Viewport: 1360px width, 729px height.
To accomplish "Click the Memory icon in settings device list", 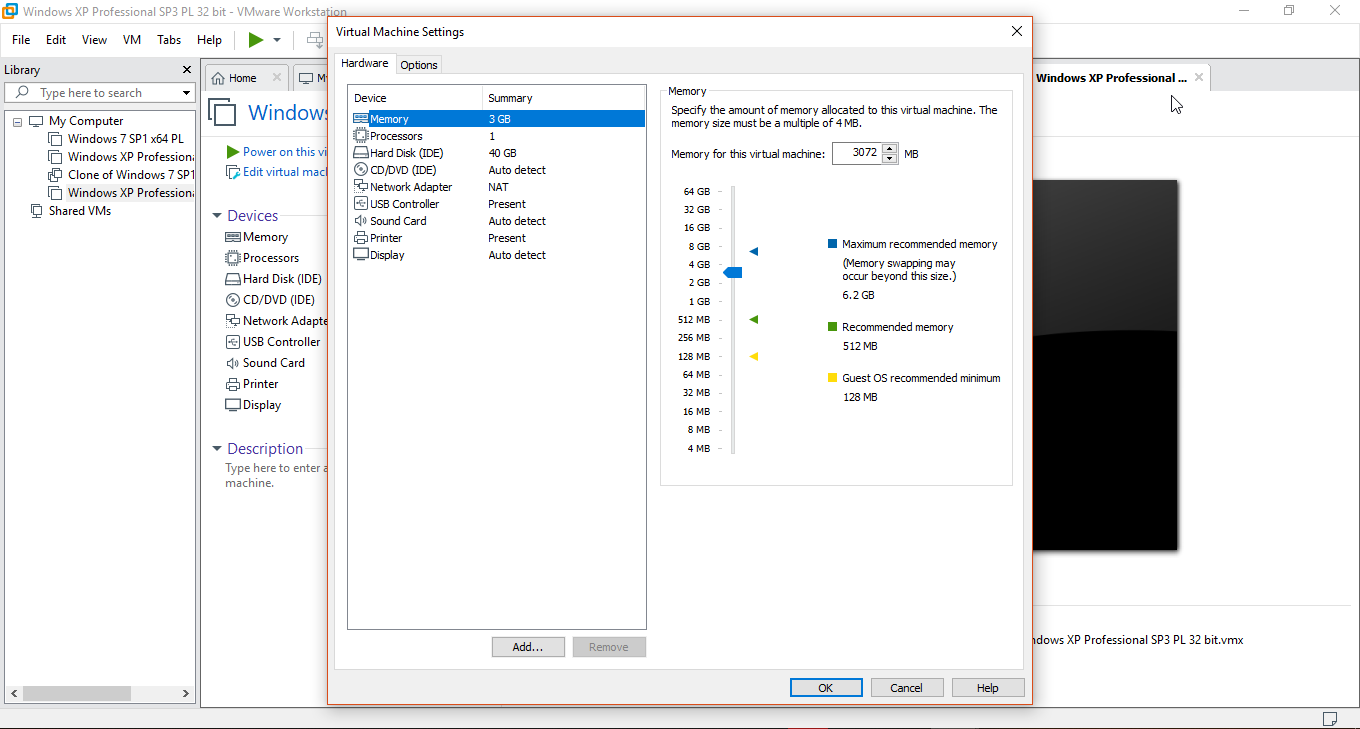I will click(361, 119).
